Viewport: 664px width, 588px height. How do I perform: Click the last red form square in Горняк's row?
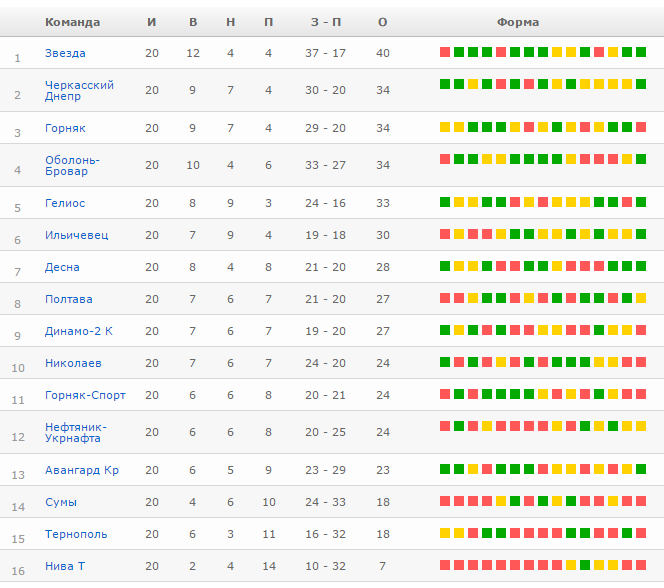click(x=641, y=127)
